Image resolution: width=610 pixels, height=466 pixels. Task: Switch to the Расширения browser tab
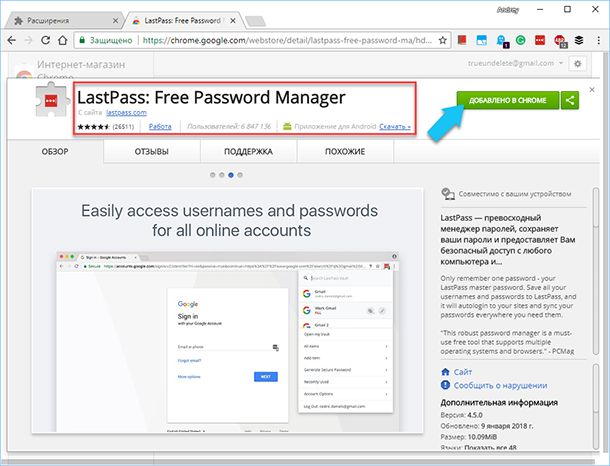(x=58, y=18)
